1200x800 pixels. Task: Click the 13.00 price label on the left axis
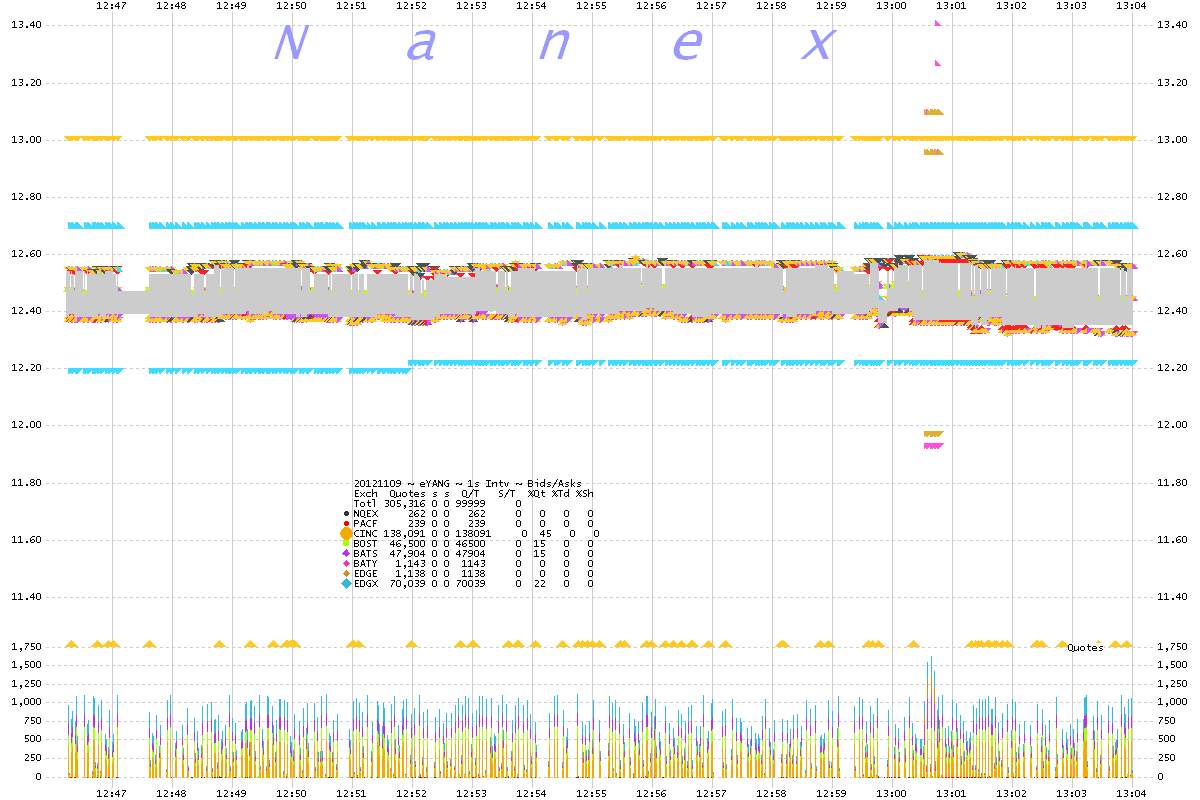[24, 140]
